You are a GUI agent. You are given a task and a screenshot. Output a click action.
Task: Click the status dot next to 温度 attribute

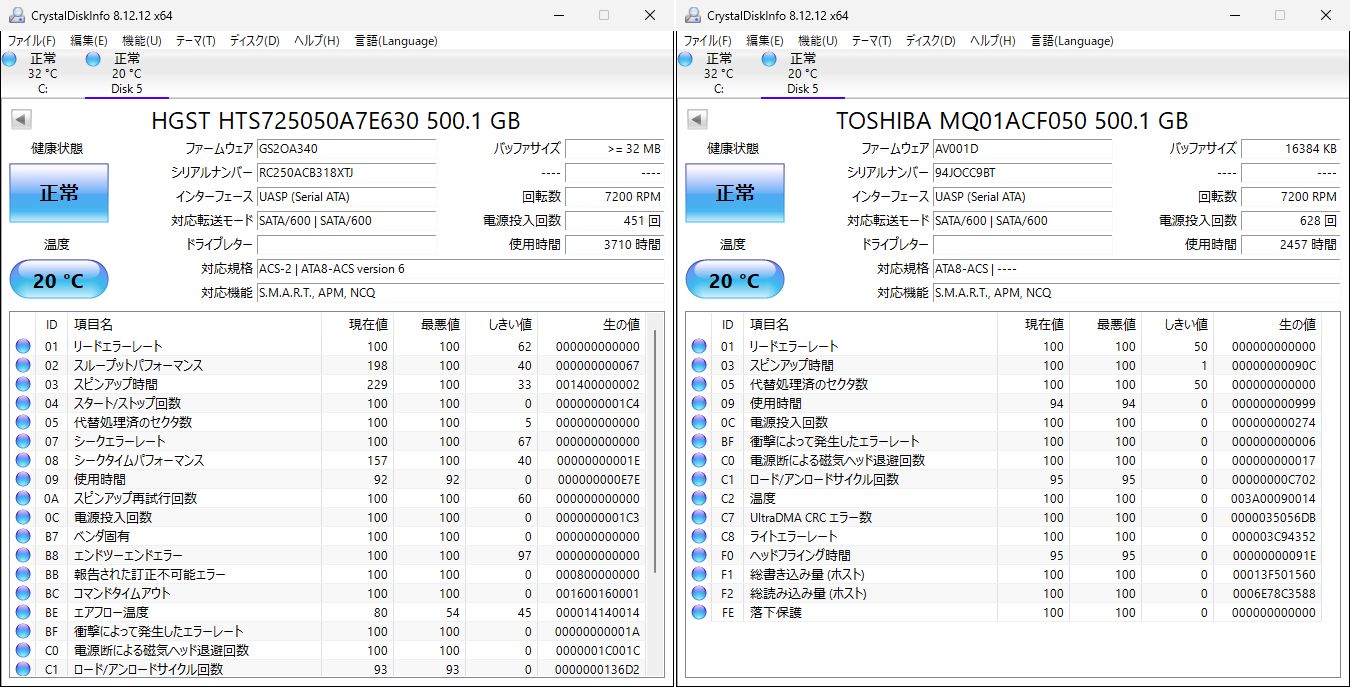click(x=698, y=498)
